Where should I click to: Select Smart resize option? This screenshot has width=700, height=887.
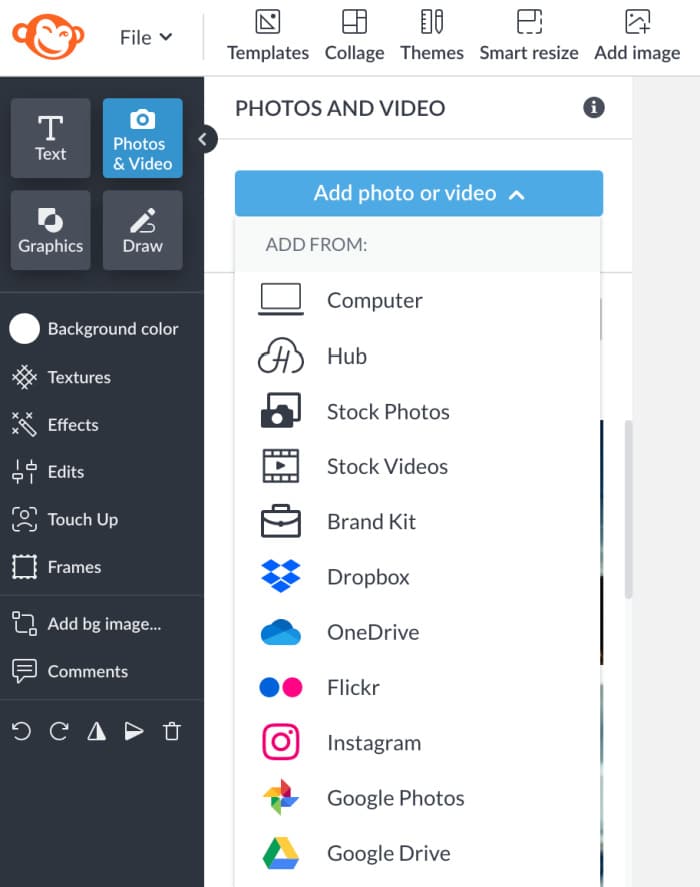click(x=529, y=36)
